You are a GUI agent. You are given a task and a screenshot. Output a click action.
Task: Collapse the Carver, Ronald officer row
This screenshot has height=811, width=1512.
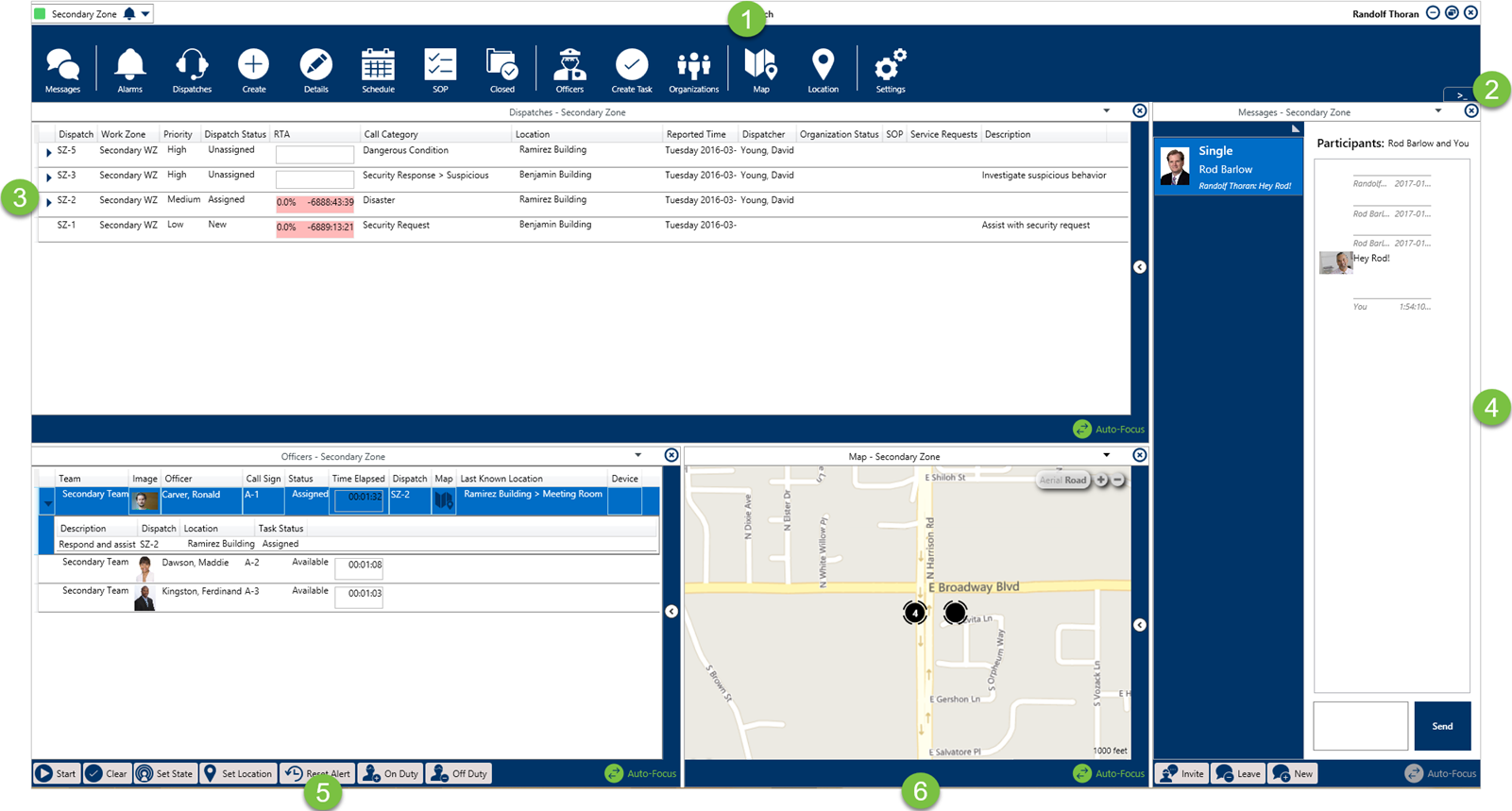tap(48, 503)
